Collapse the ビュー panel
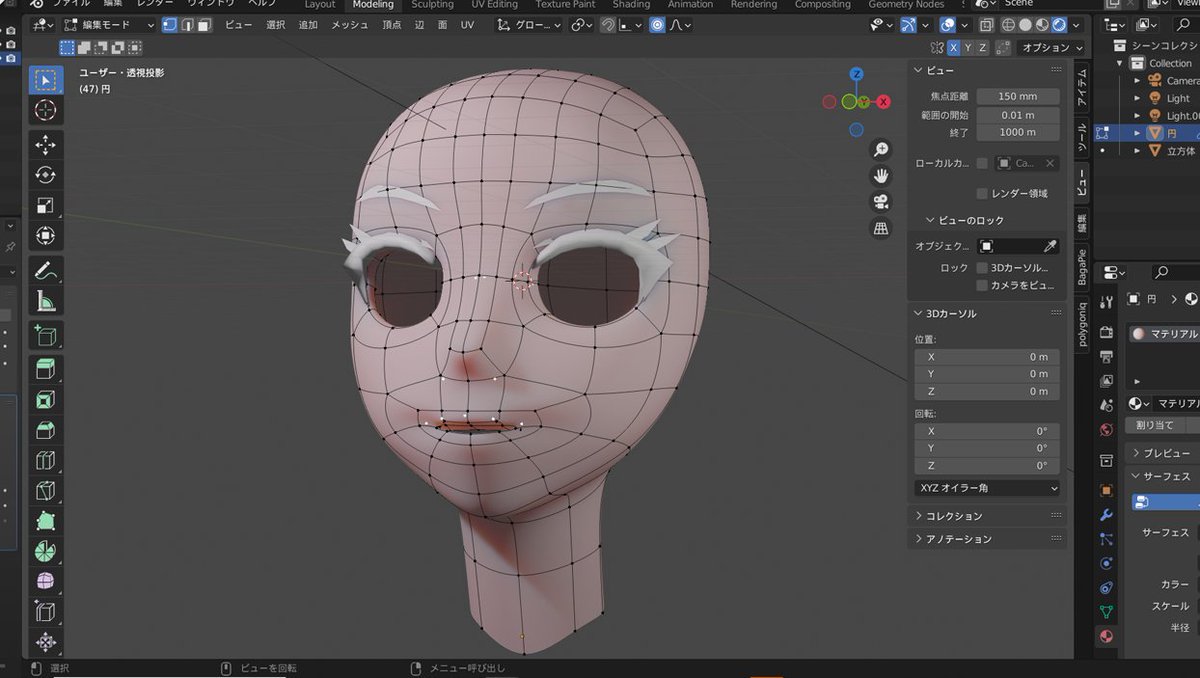1200x678 pixels. [x=920, y=70]
